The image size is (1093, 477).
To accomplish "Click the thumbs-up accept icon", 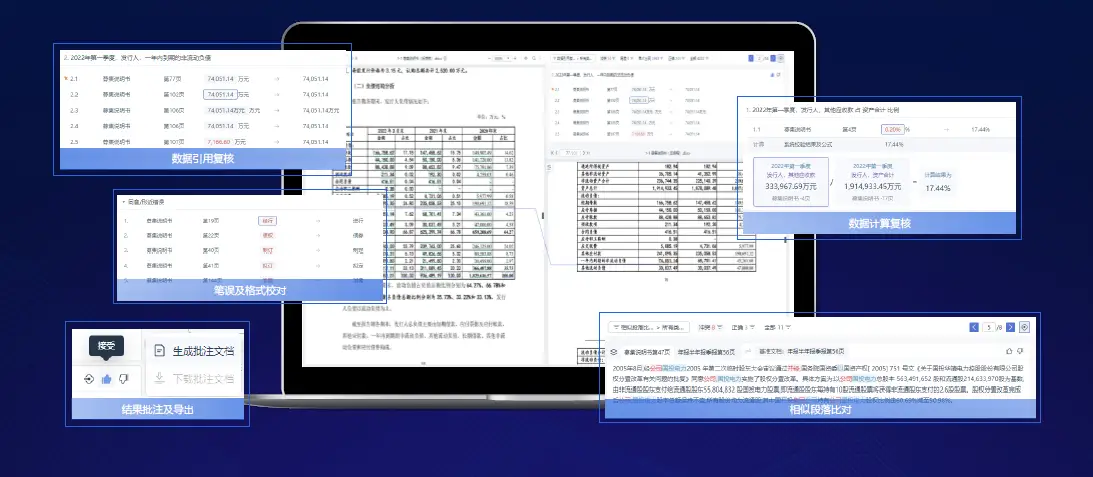I will 106,379.
